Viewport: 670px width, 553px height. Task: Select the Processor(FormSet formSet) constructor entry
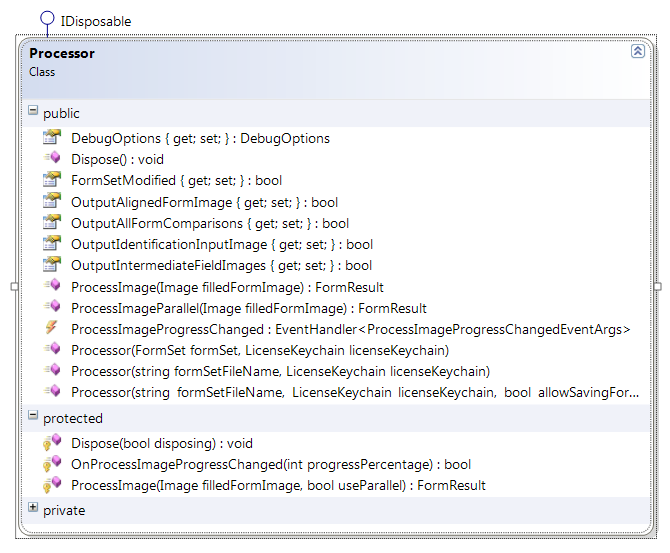coord(260,350)
